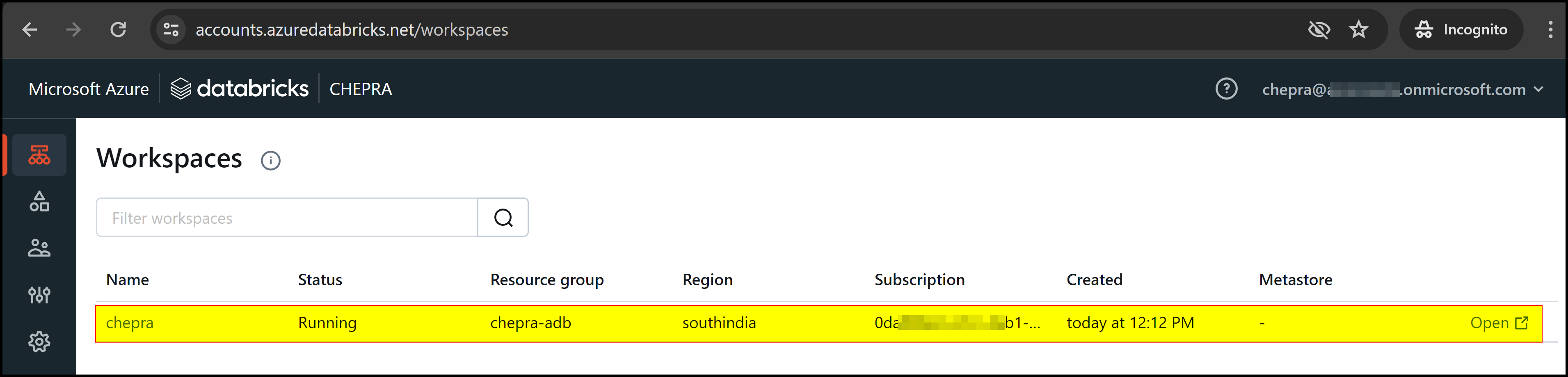Go back to previous page
Screen dimensions: 1568x377
point(29,29)
